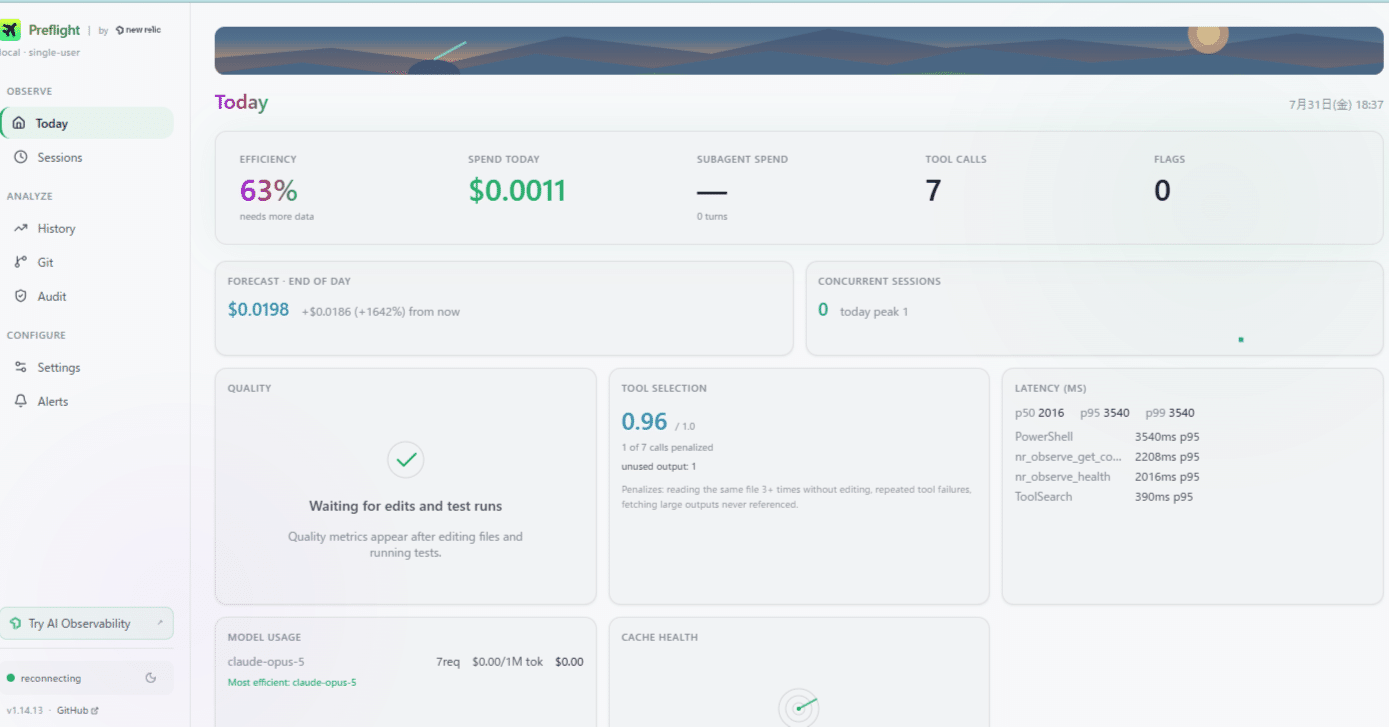Click the green marker in the Concurrent Sessions chart

pyautogui.click(x=1241, y=339)
